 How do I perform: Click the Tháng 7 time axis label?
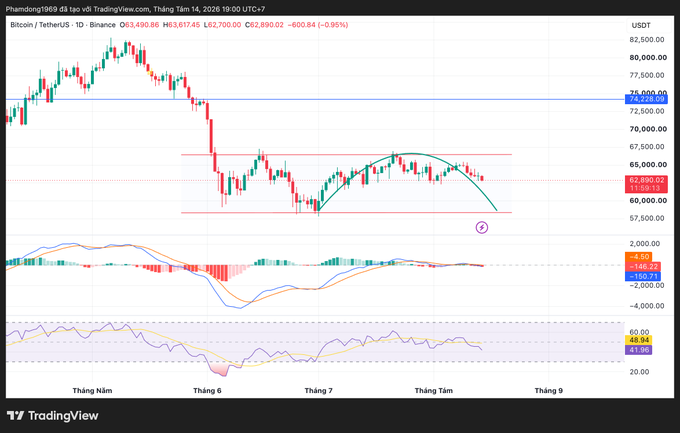coord(318,390)
